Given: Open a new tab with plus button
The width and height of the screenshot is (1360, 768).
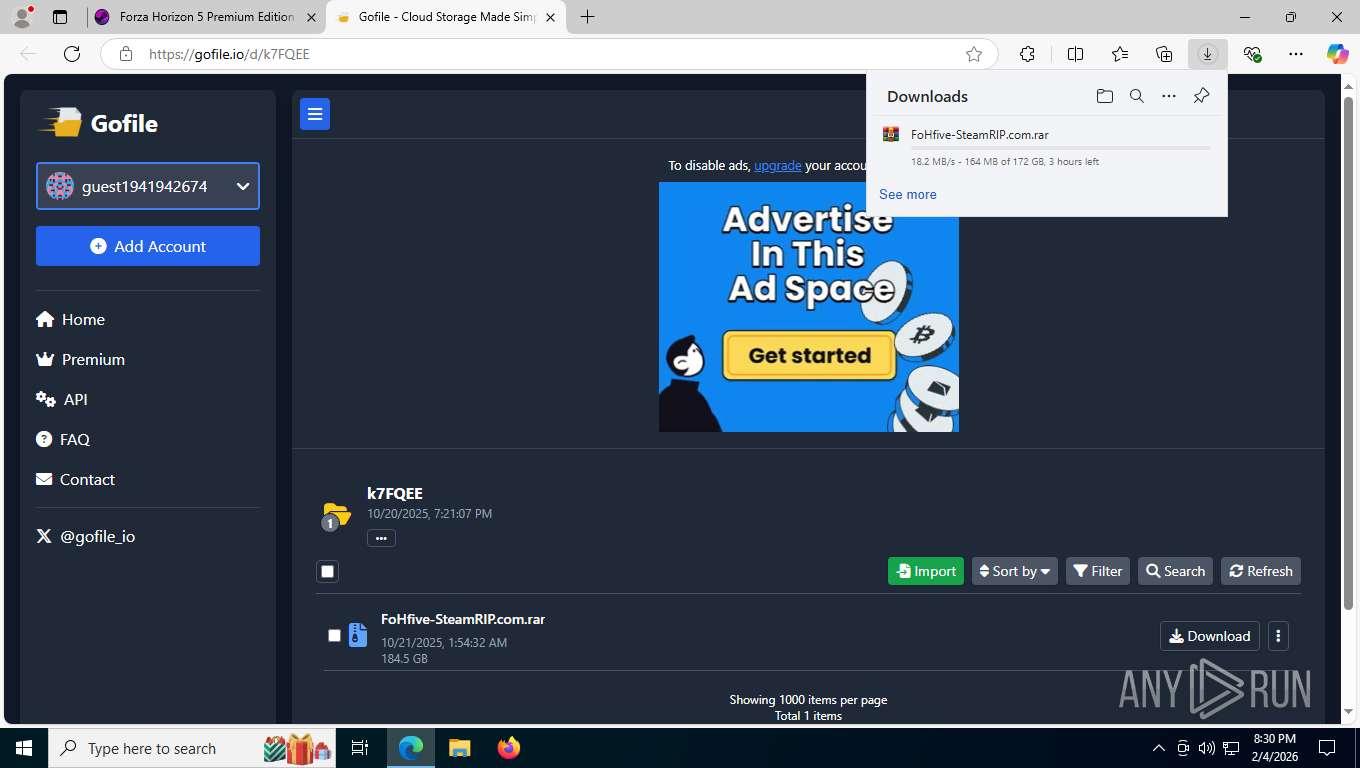Looking at the screenshot, I should pos(587,17).
